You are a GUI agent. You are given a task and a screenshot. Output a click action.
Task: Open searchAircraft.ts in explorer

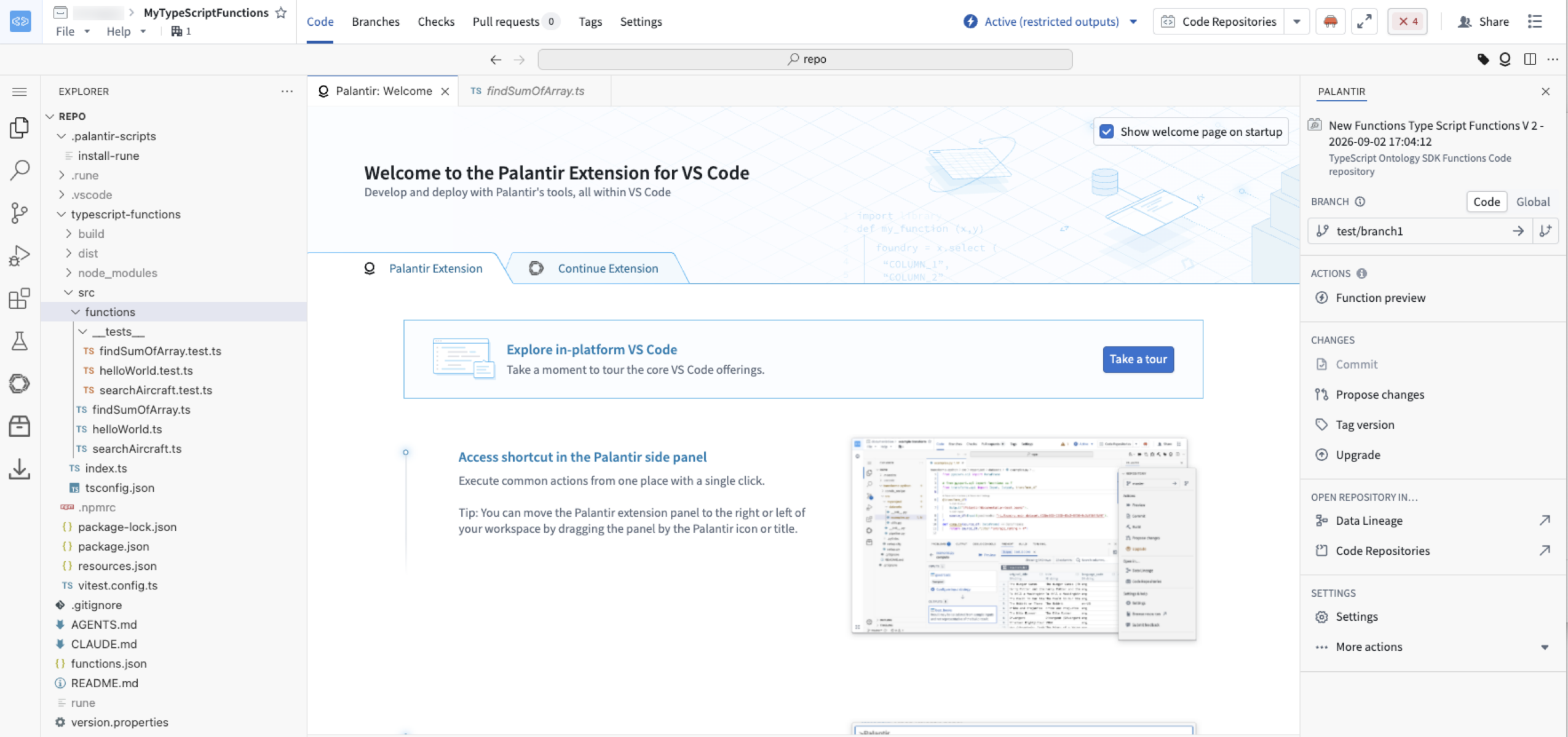pos(137,449)
